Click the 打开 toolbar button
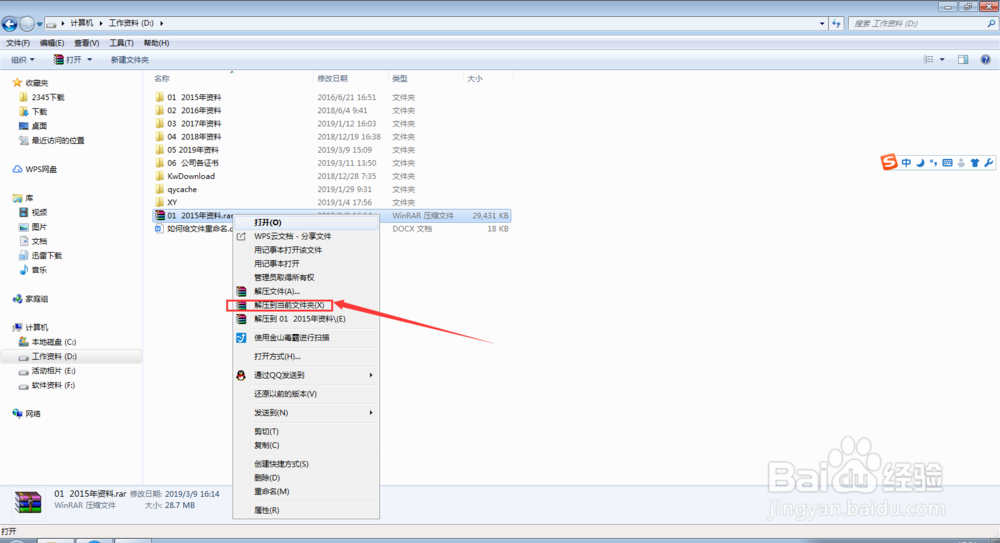Image resolution: width=1000 pixels, height=543 pixels. coord(68,59)
